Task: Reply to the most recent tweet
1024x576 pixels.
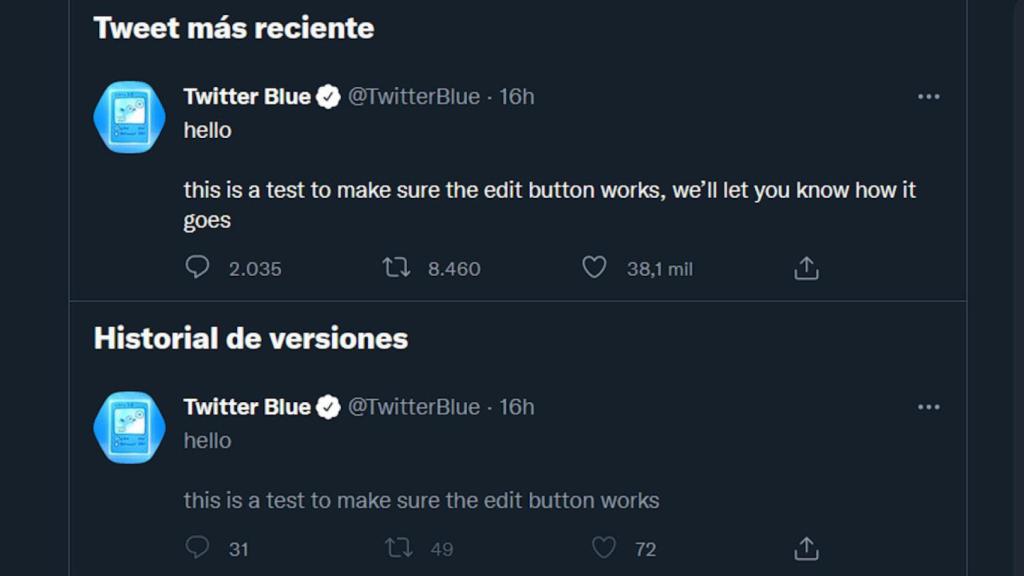Action: point(197,268)
